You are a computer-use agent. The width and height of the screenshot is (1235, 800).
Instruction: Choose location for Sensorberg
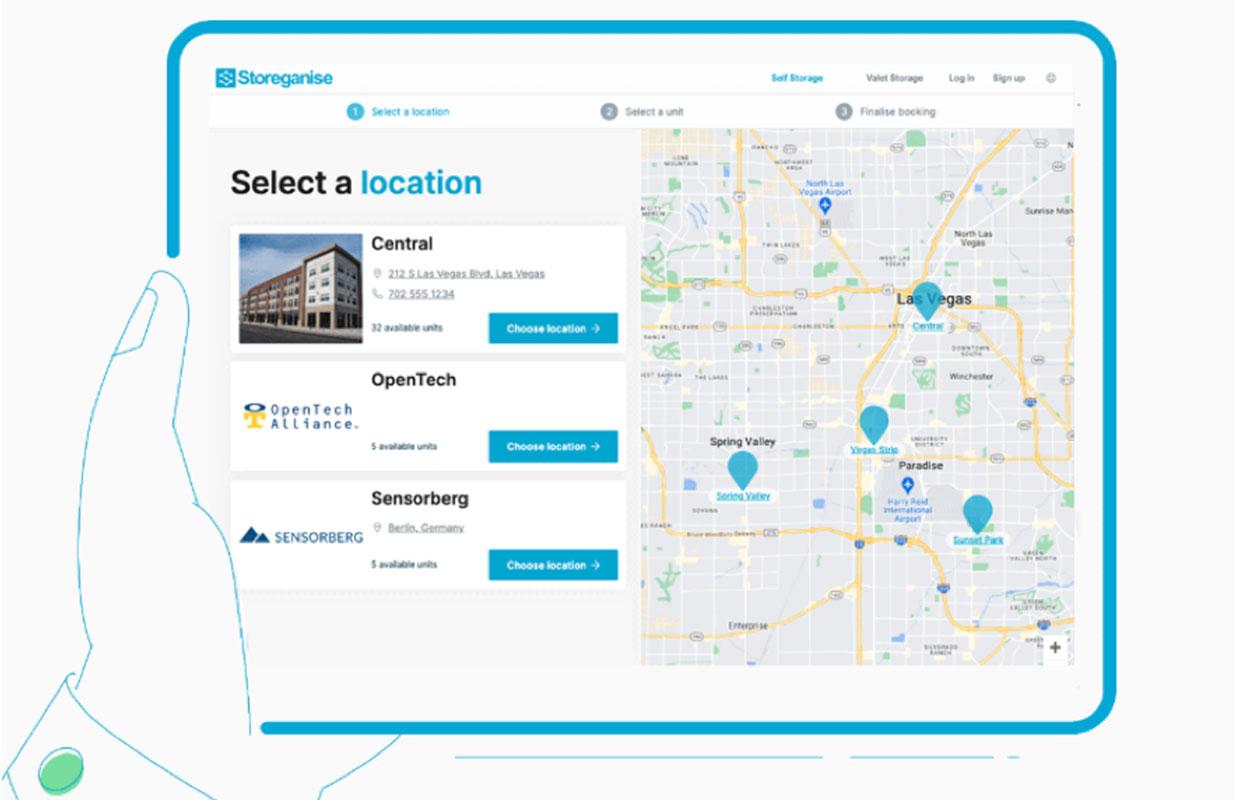click(553, 565)
